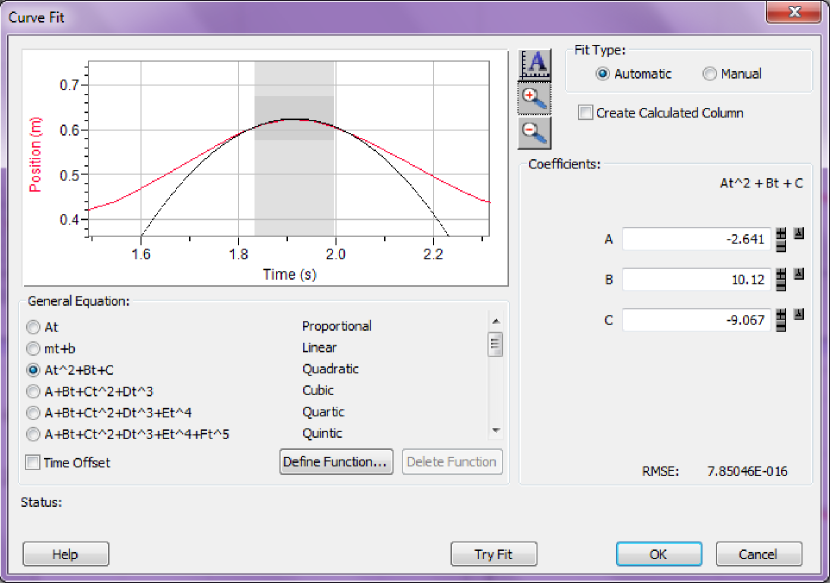Click the Autoscale graph icon
The image size is (830, 583).
535,64
